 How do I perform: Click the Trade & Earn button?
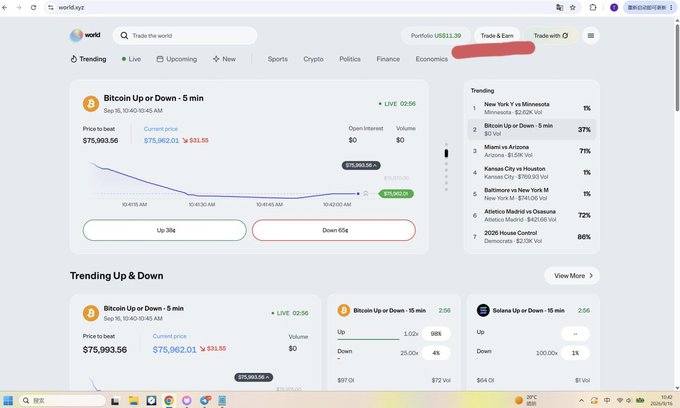pyautogui.click(x=497, y=36)
